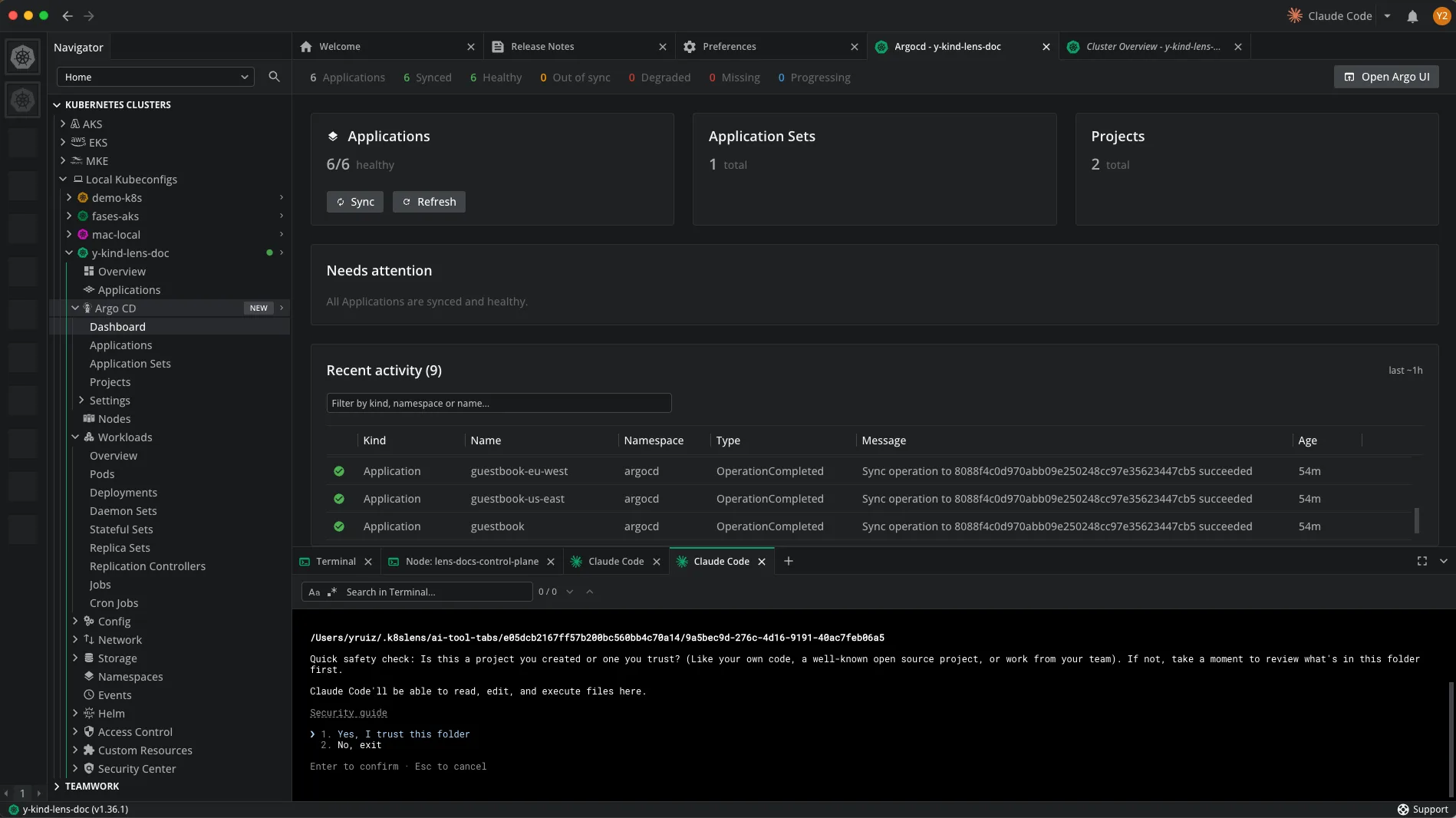Screen dimensions: 1456x818
Task: Click the recent activity table scrollbar
Action: pyautogui.click(x=1417, y=520)
